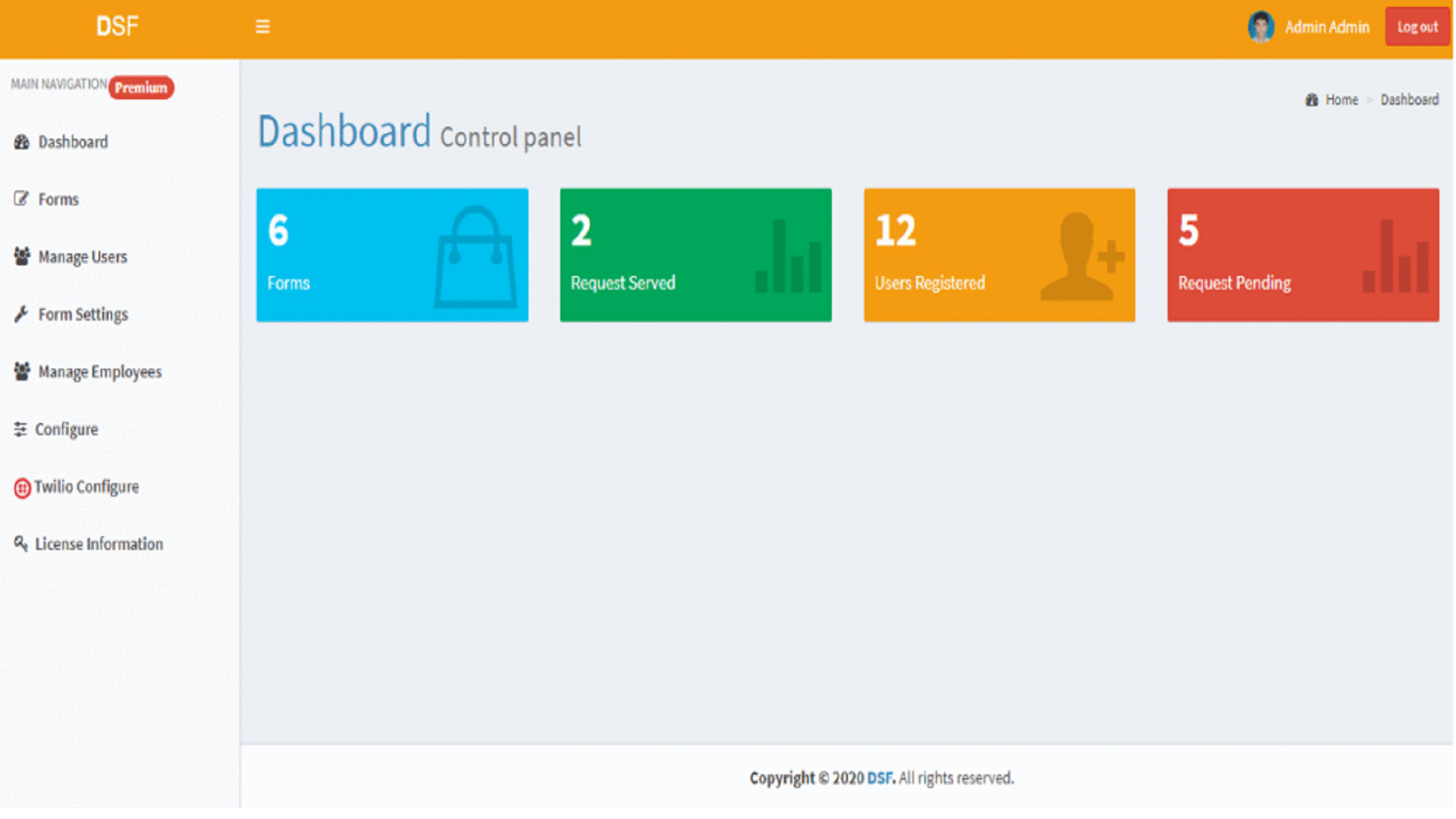Go to Manage Users page
Viewport: 1456px width, 819px height.
point(83,257)
